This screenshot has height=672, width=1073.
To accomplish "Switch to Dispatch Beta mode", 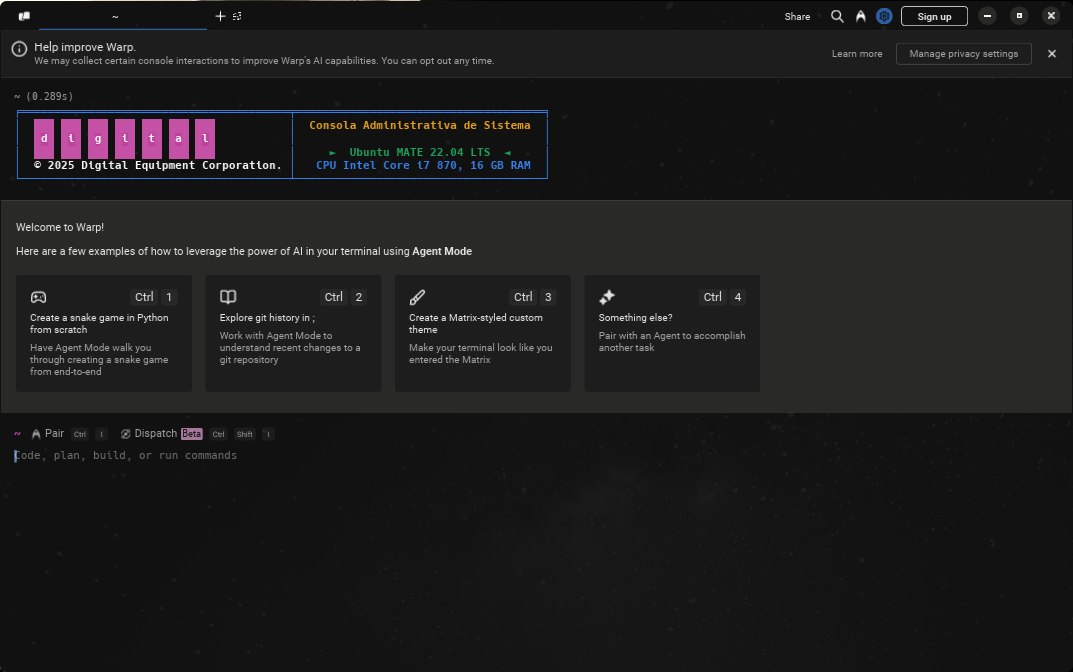I will pos(161,434).
